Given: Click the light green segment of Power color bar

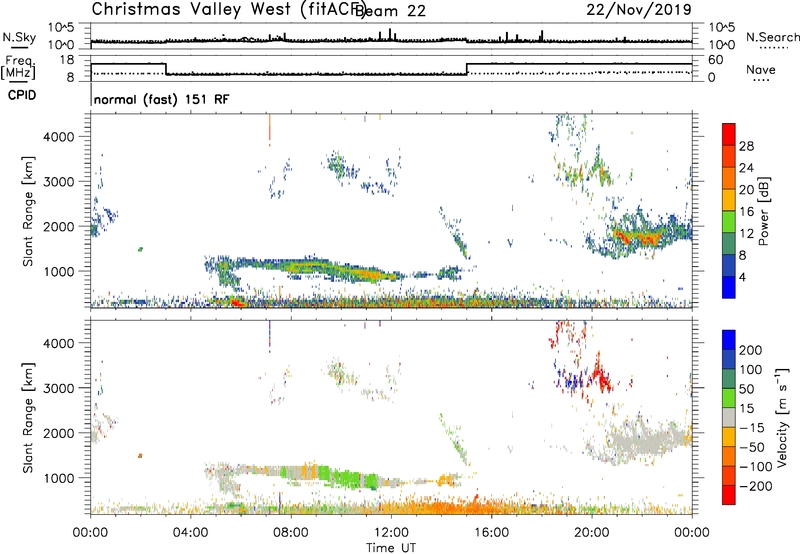Looking at the screenshot, I should click(729, 221).
